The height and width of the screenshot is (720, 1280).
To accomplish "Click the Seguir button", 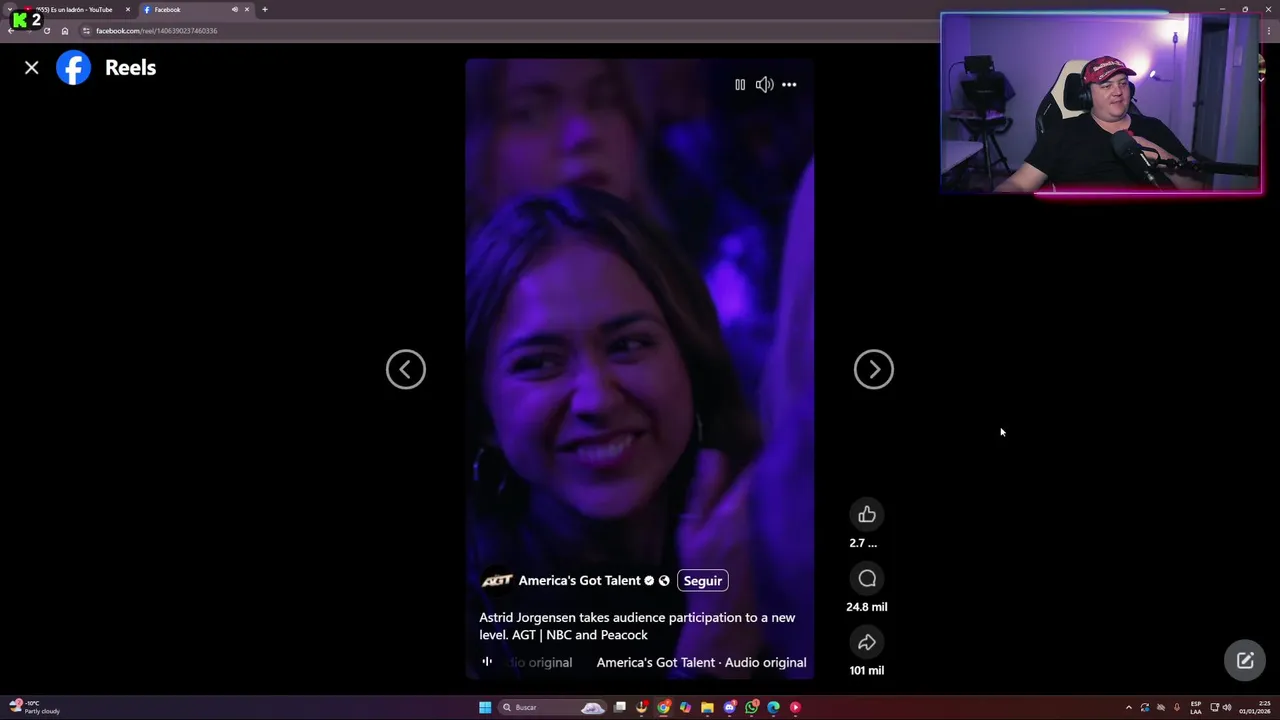I will click(703, 580).
